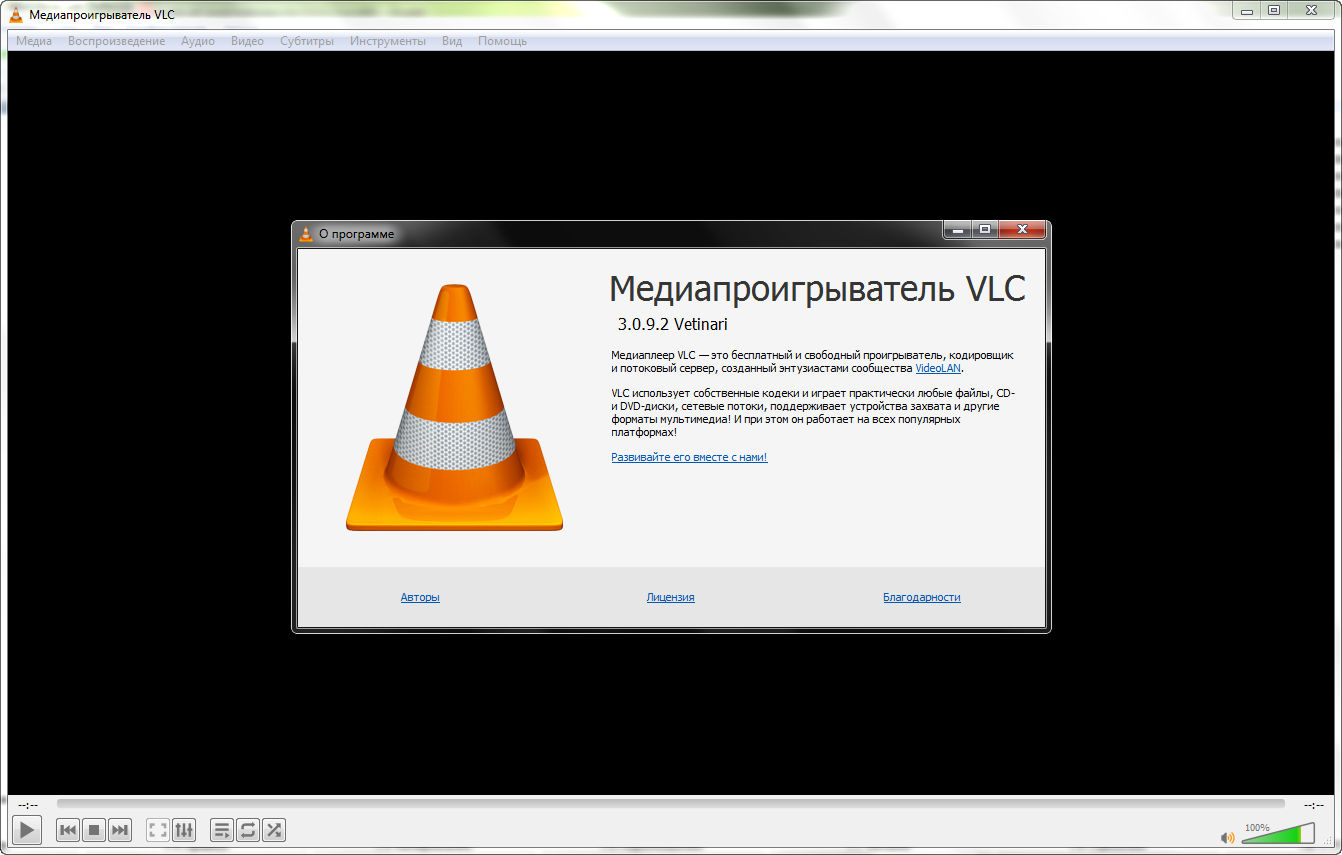Click the 'Развивайте его вместе с нами!' link
This screenshot has height=855, width=1342.
coord(689,457)
